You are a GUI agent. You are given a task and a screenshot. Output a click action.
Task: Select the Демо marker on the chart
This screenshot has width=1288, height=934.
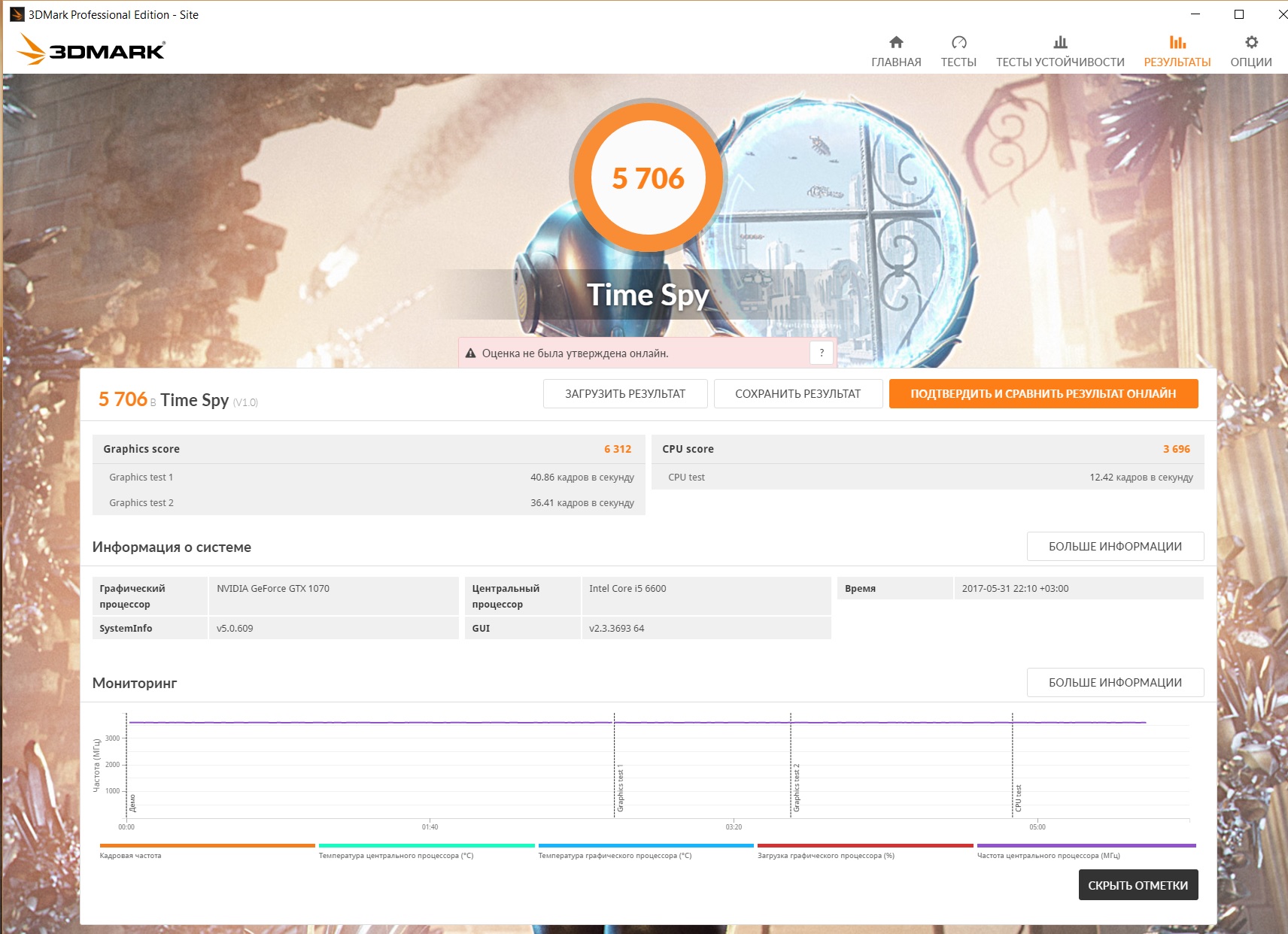point(132,803)
